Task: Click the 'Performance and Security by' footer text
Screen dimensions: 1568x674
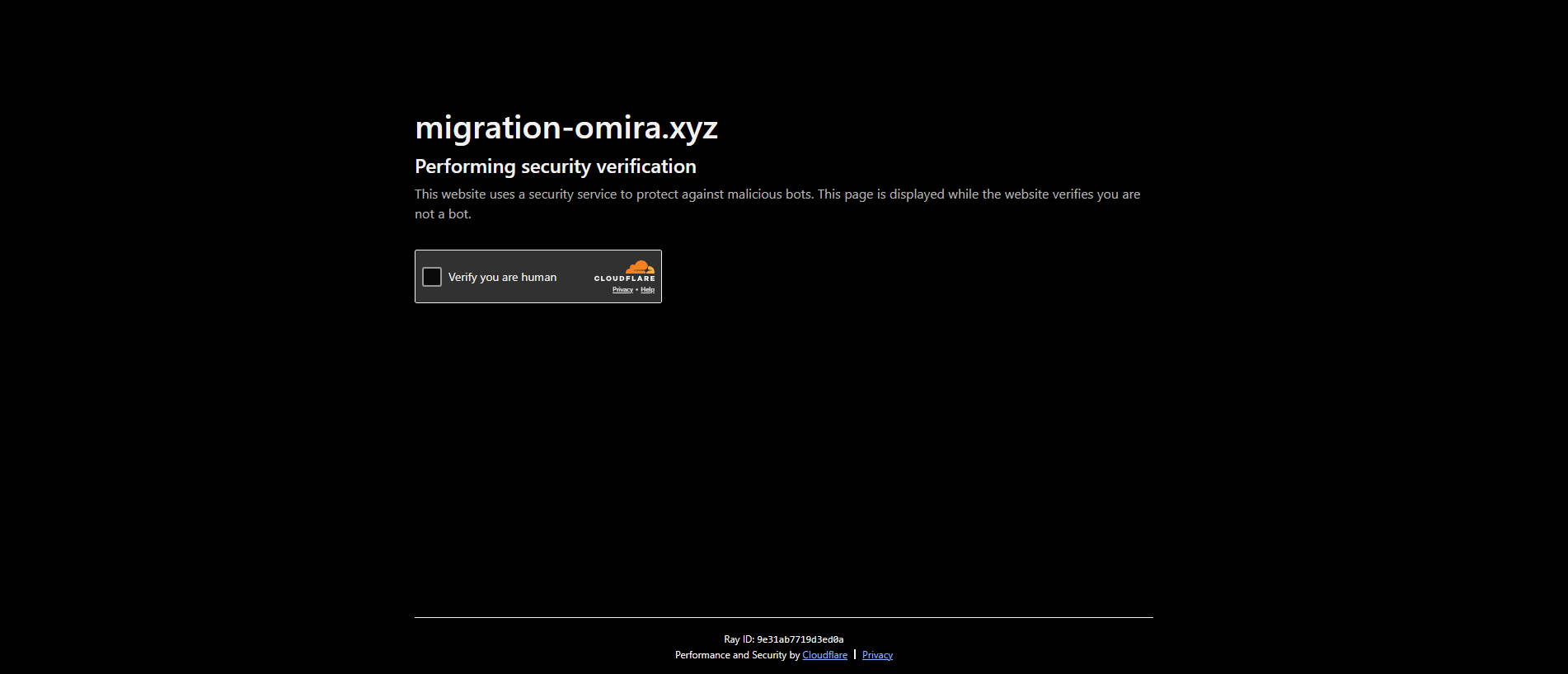Action: click(x=737, y=655)
